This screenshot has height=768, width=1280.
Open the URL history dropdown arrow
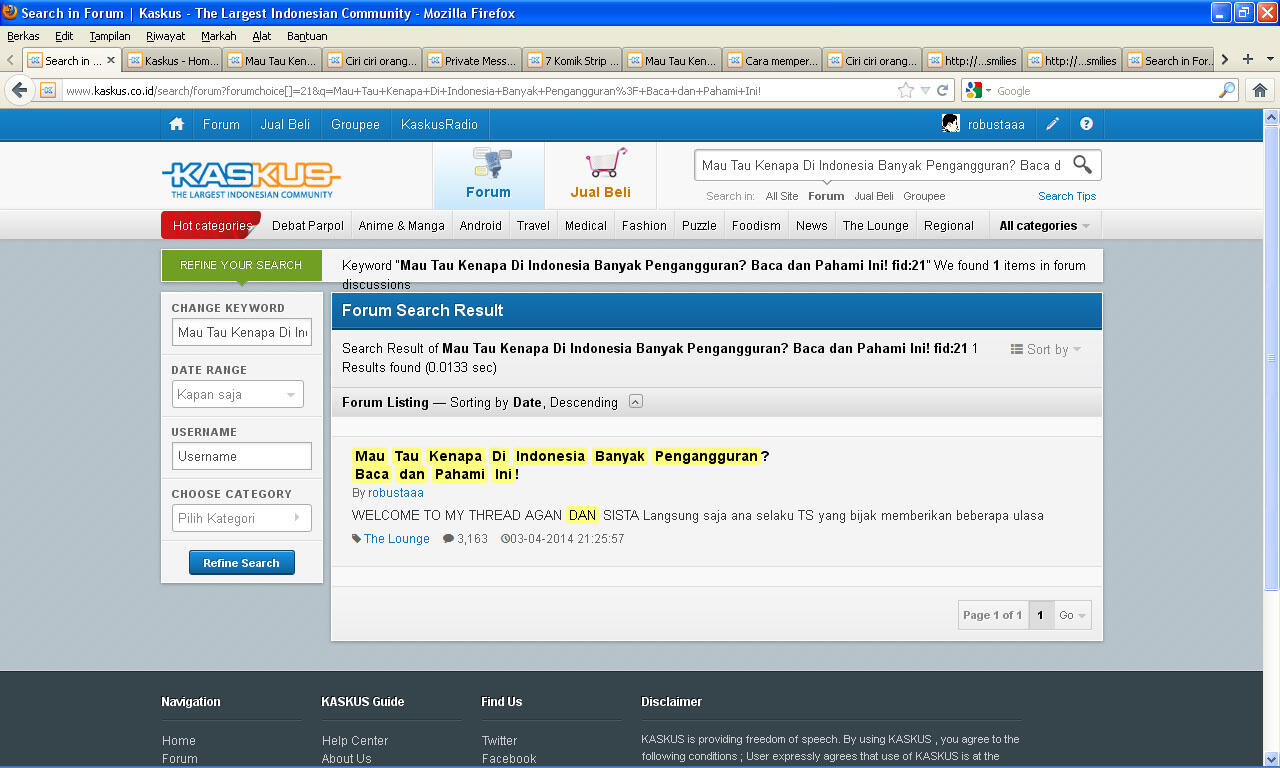pos(926,91)
